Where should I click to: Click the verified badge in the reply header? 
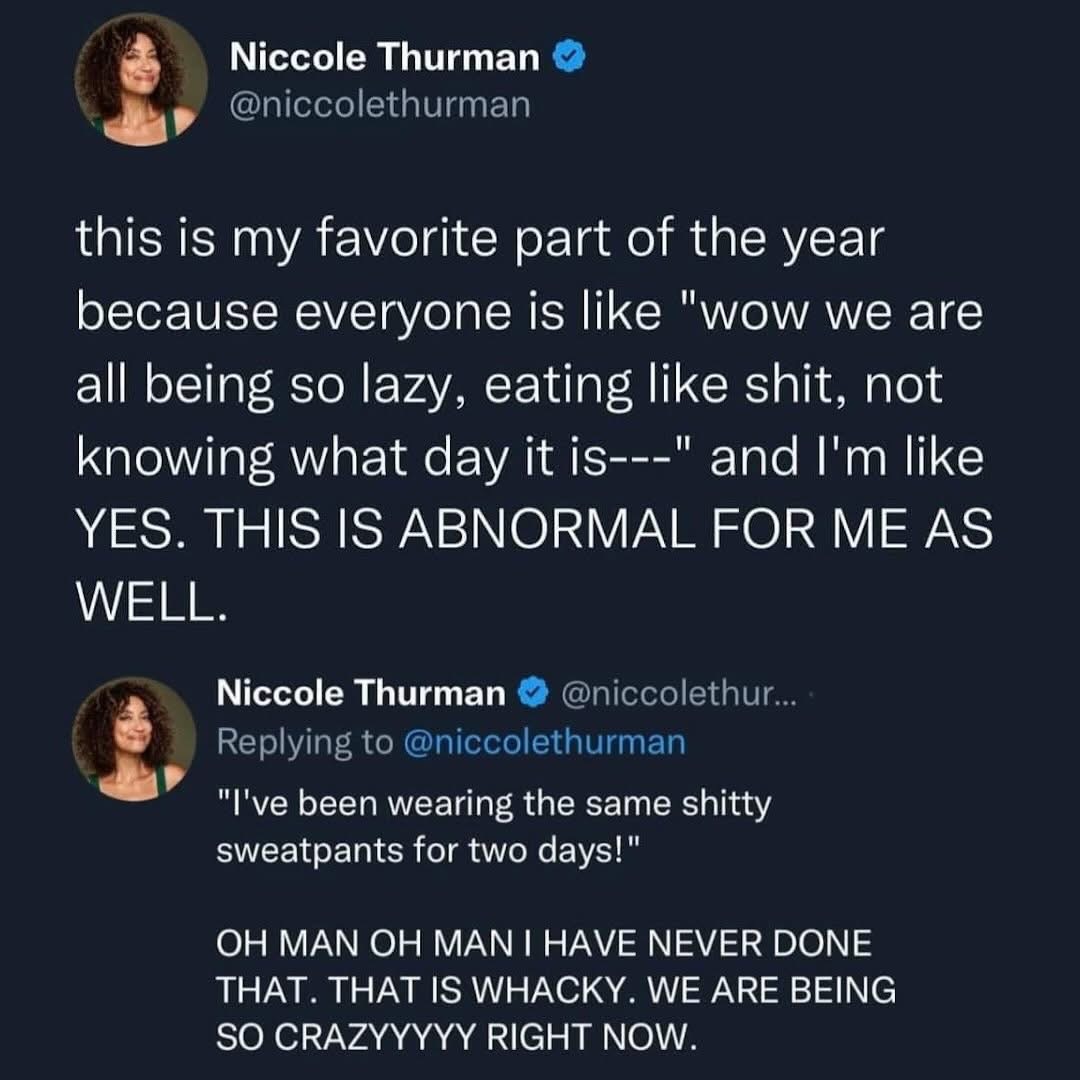[533, 692]
